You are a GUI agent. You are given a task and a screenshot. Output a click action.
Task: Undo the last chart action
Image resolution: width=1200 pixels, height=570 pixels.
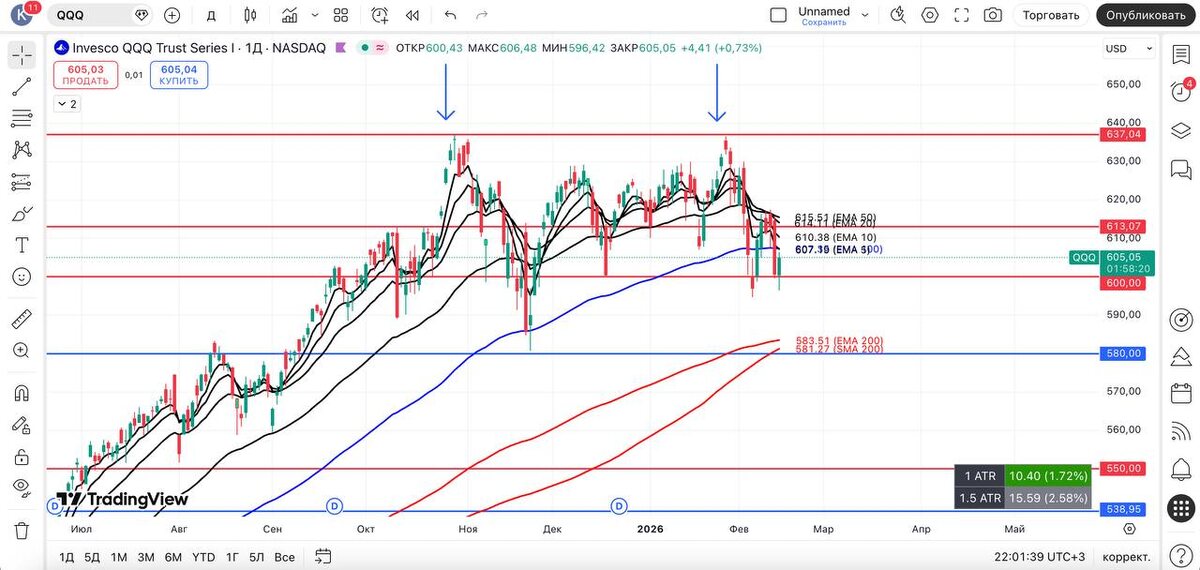(450, 15)
